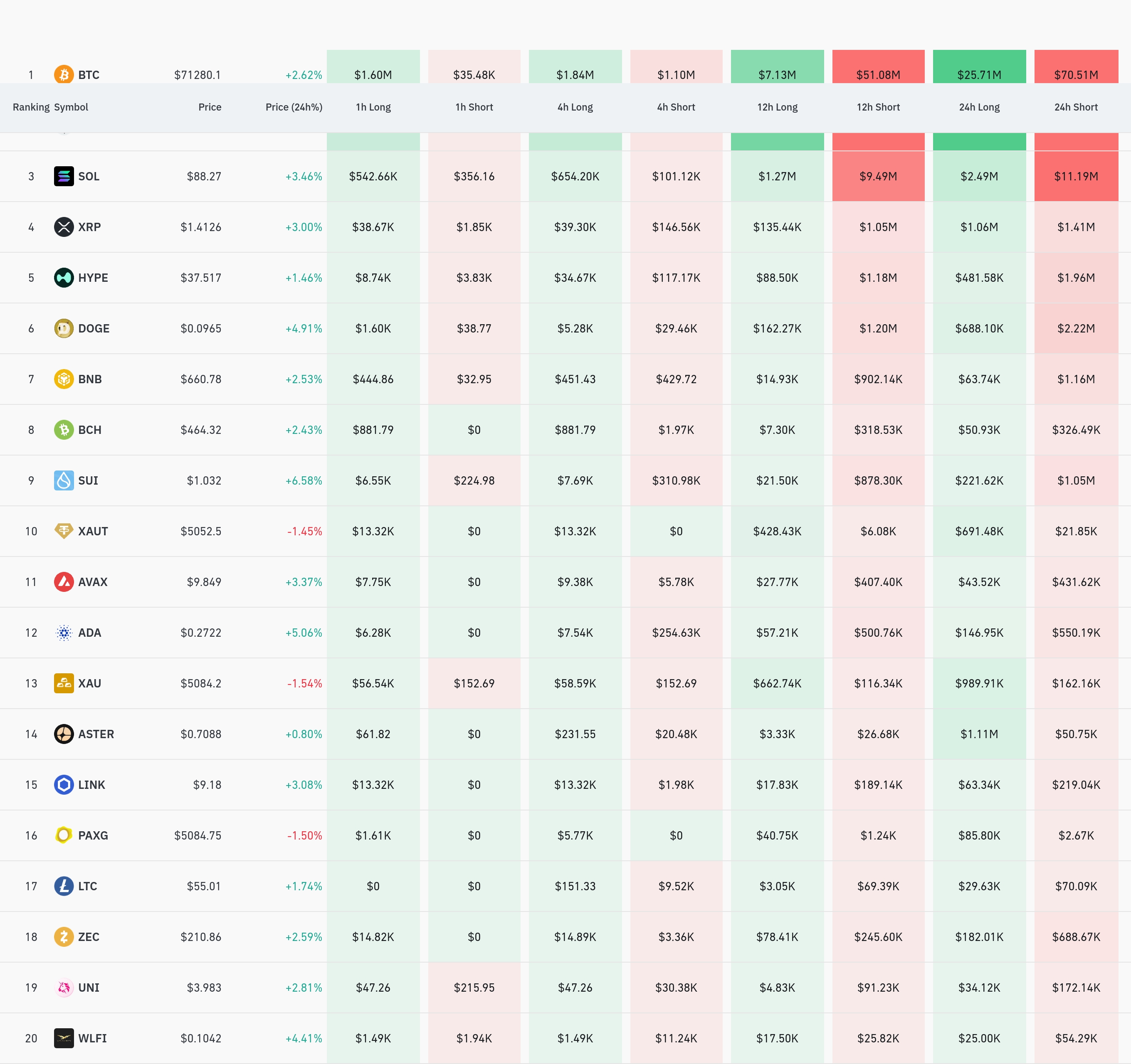Click the Solana SOL logo icon
Viewport: 1131px width, 1064px height.
(64, 176)
